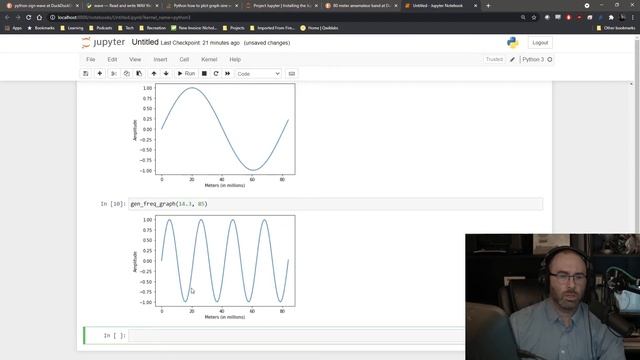Image resolution: width=640 pixels, height=360 pixels.
Task: Click the Jupyter logo
Action: click(103, 42)
